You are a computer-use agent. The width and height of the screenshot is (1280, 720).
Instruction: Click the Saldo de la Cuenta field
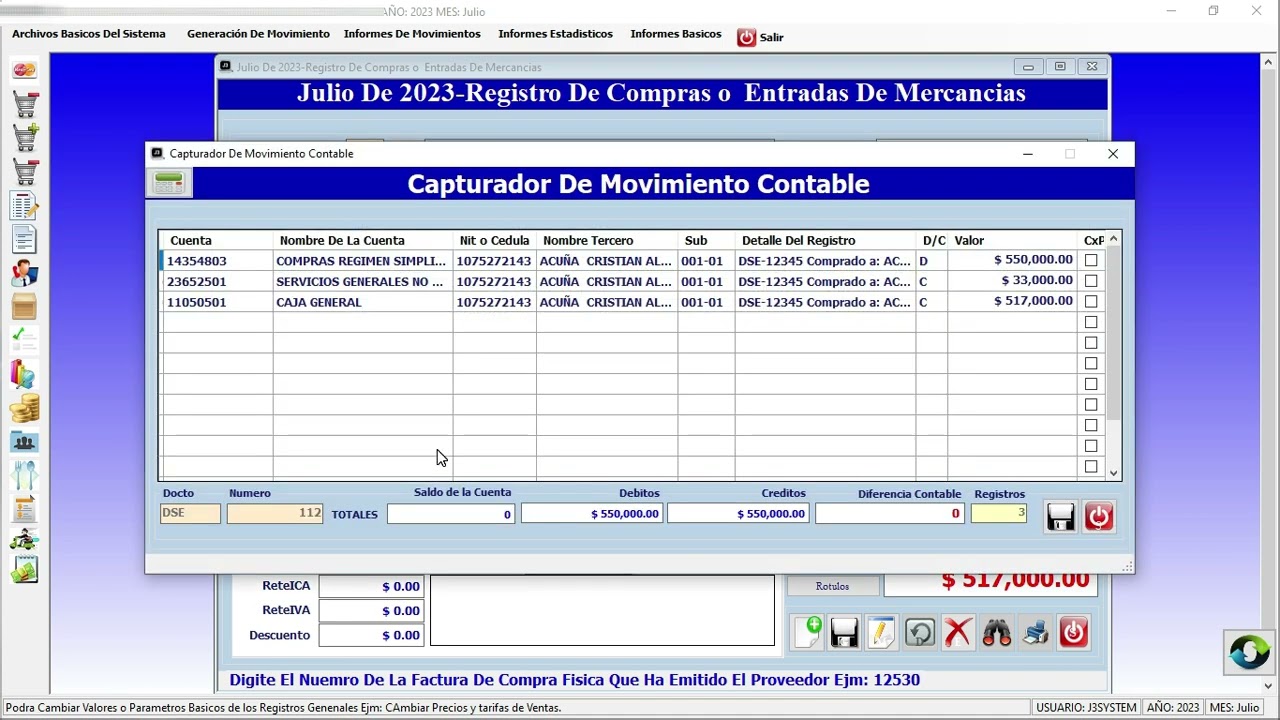451,513
